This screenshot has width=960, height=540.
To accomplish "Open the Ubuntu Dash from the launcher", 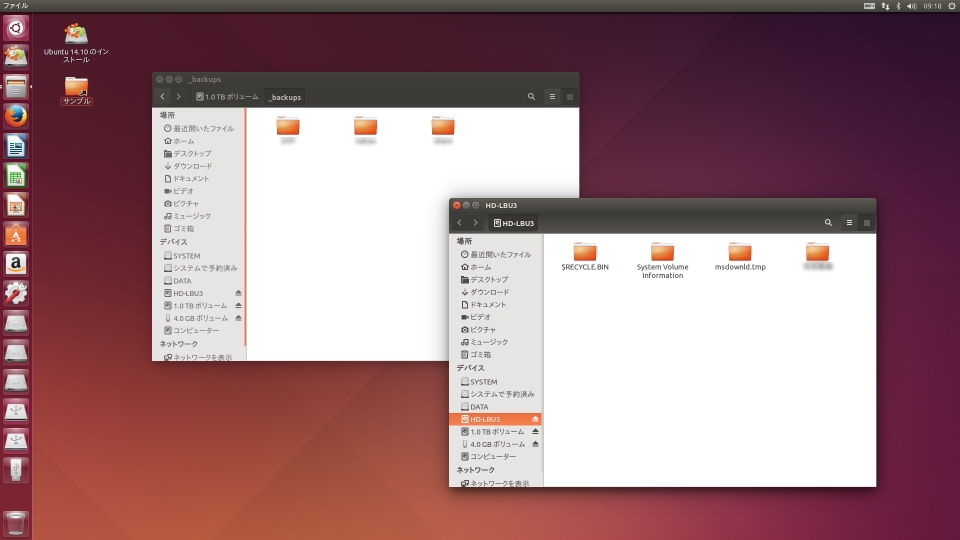I will pos(16,28).
